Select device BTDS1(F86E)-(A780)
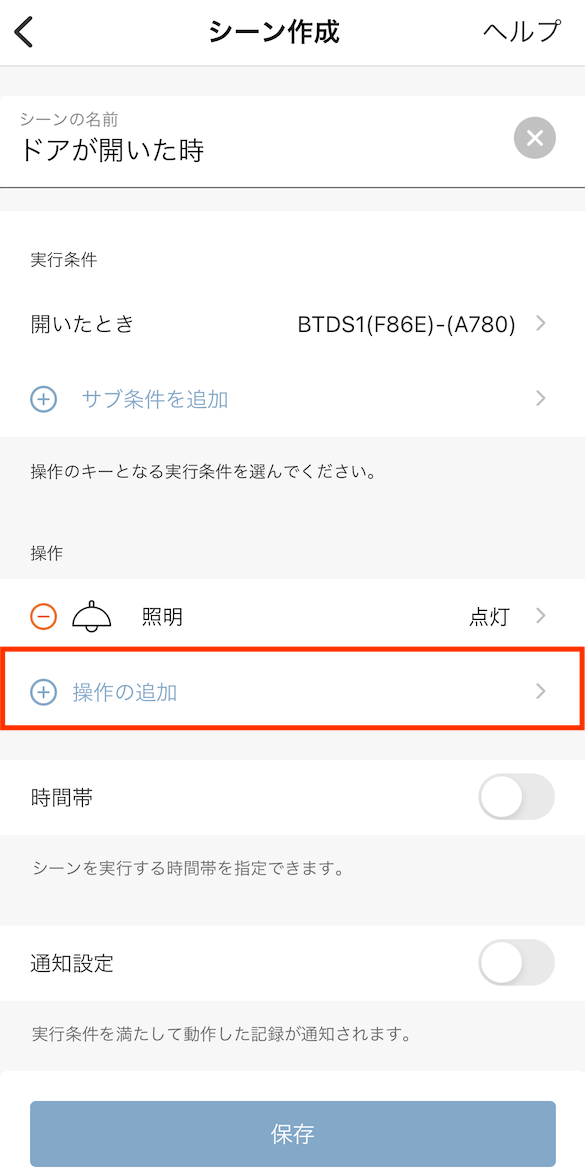The image size is (585, 1175). click(x=407, y=324)
